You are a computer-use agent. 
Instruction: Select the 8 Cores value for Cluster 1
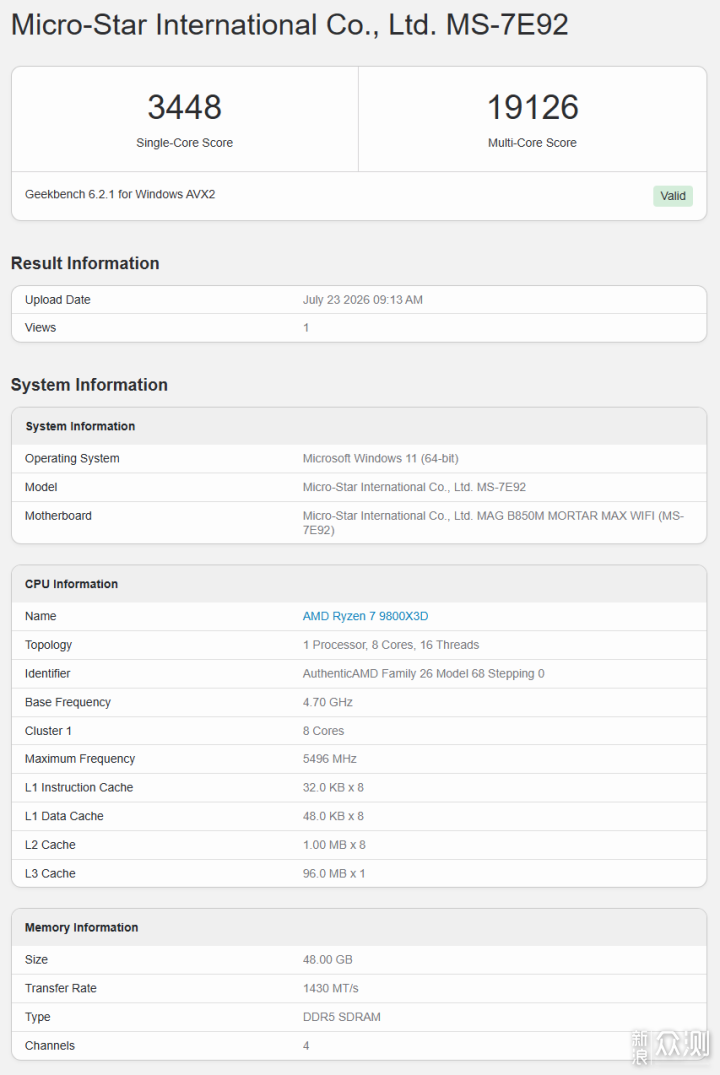click(x=324, y=731)
